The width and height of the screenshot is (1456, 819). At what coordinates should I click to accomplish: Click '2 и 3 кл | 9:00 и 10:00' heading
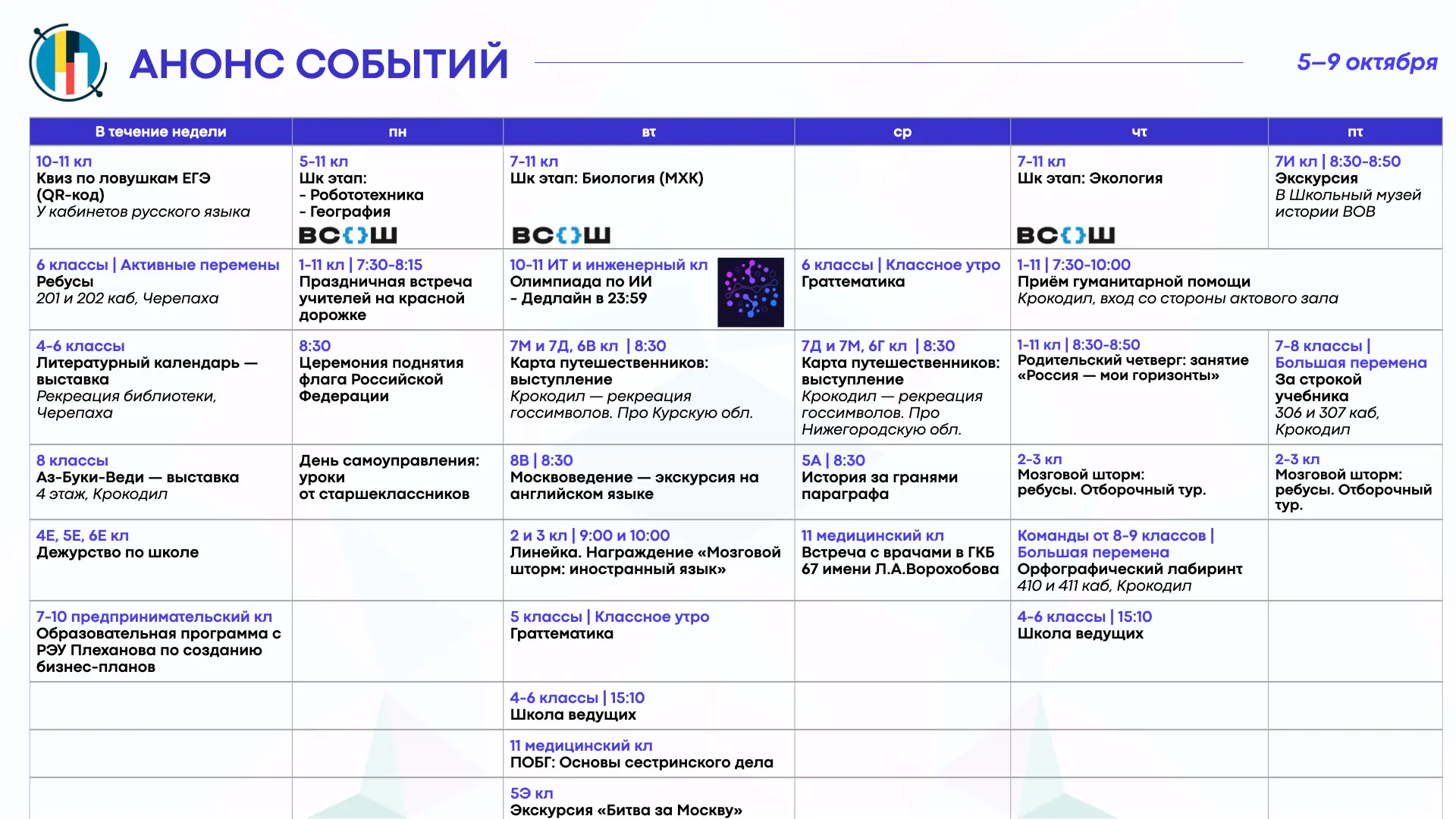(x=590, y=535)
